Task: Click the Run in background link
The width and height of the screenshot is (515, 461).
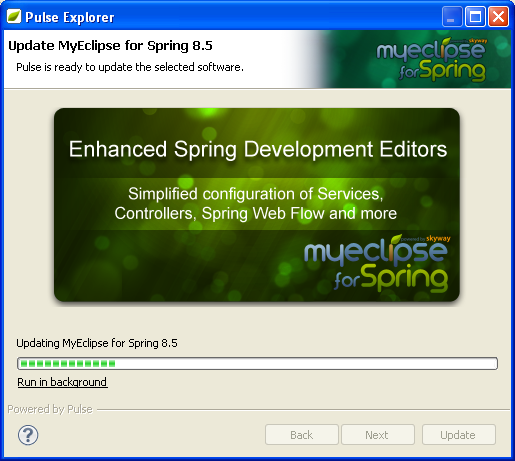Action: (x=62, y=382)
